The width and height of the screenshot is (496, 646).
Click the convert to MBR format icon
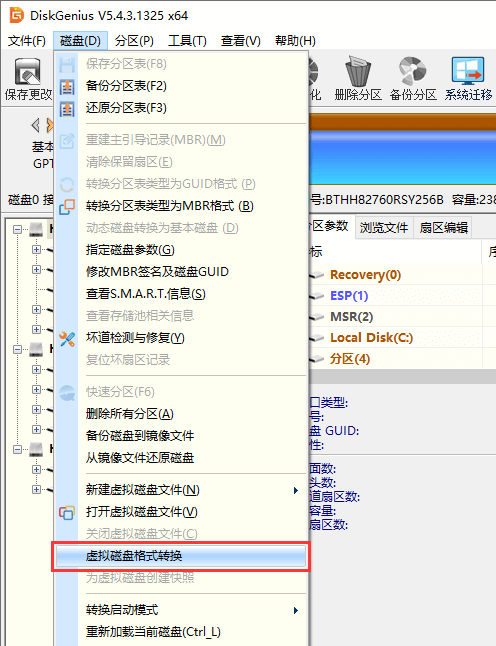point(67,206)
